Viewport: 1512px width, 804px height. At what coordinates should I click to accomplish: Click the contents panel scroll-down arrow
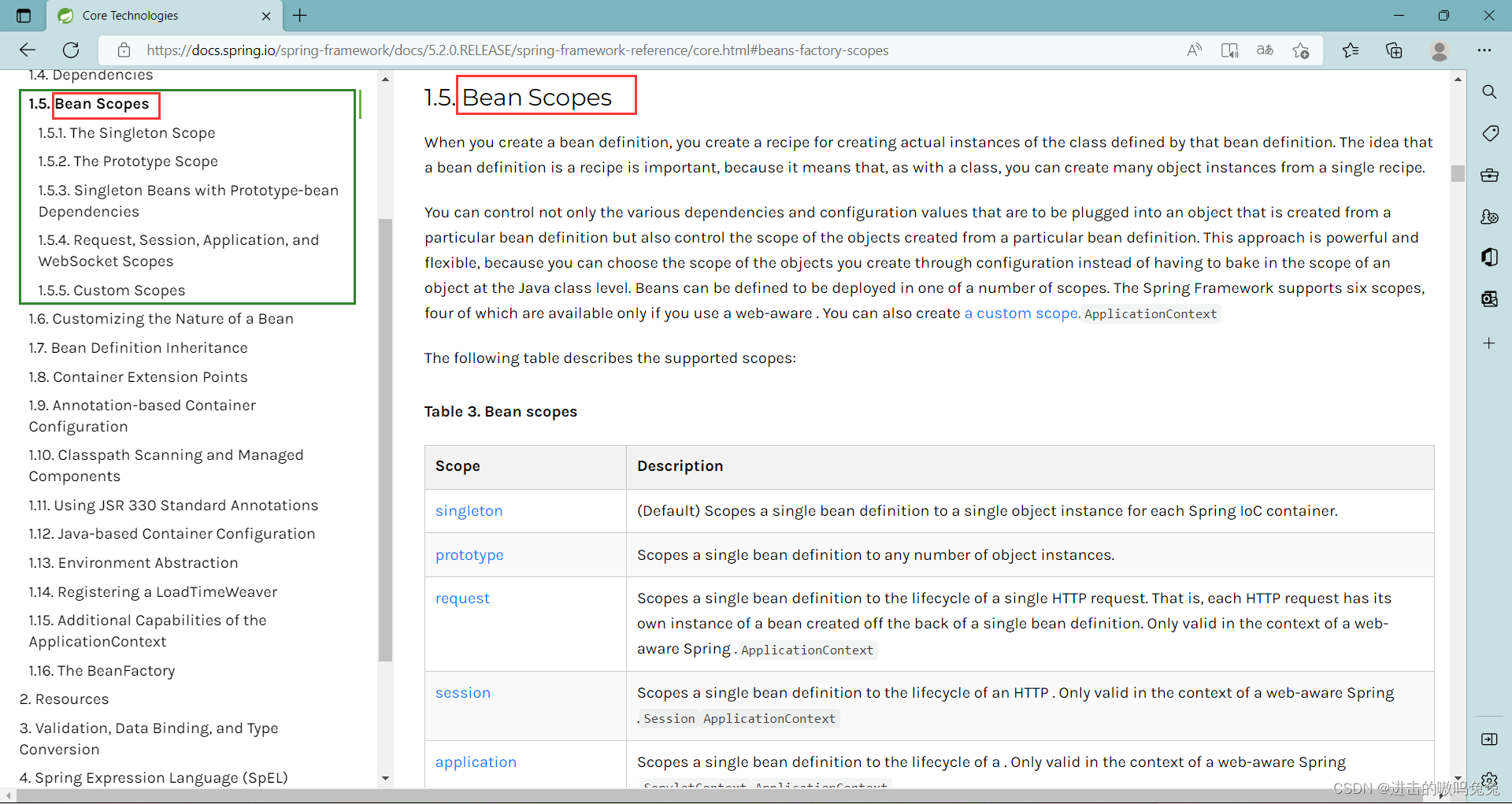pos(385,778)
